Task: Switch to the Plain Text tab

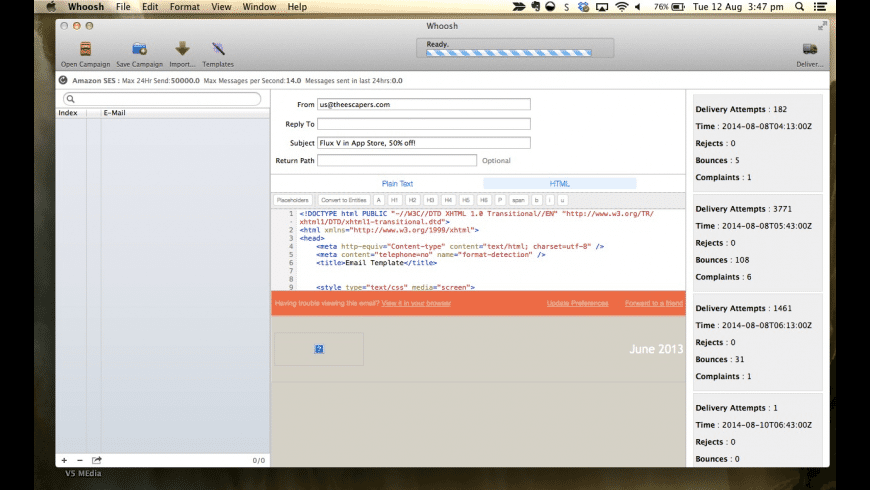Action: pyautogui.click(x=397, y=183)
